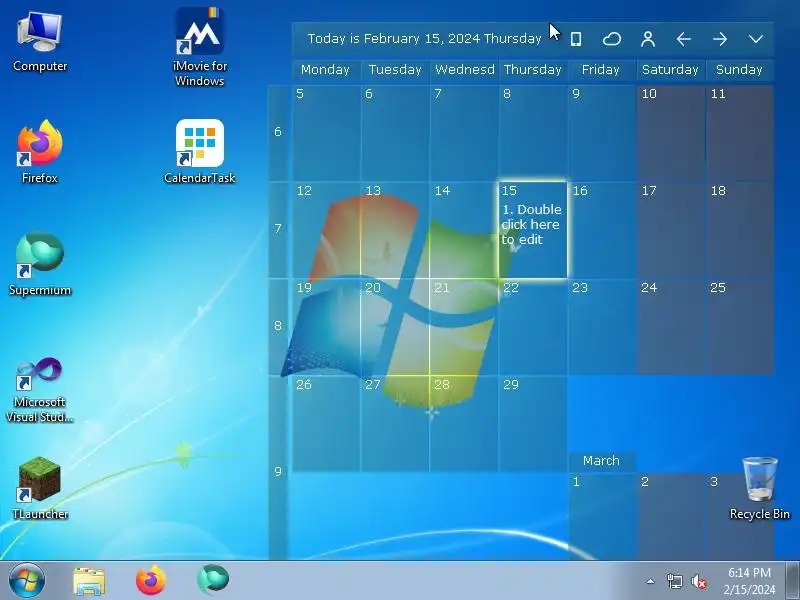Select the today cell, February 15
Screen dimensions: 800x600
[533, 230]
